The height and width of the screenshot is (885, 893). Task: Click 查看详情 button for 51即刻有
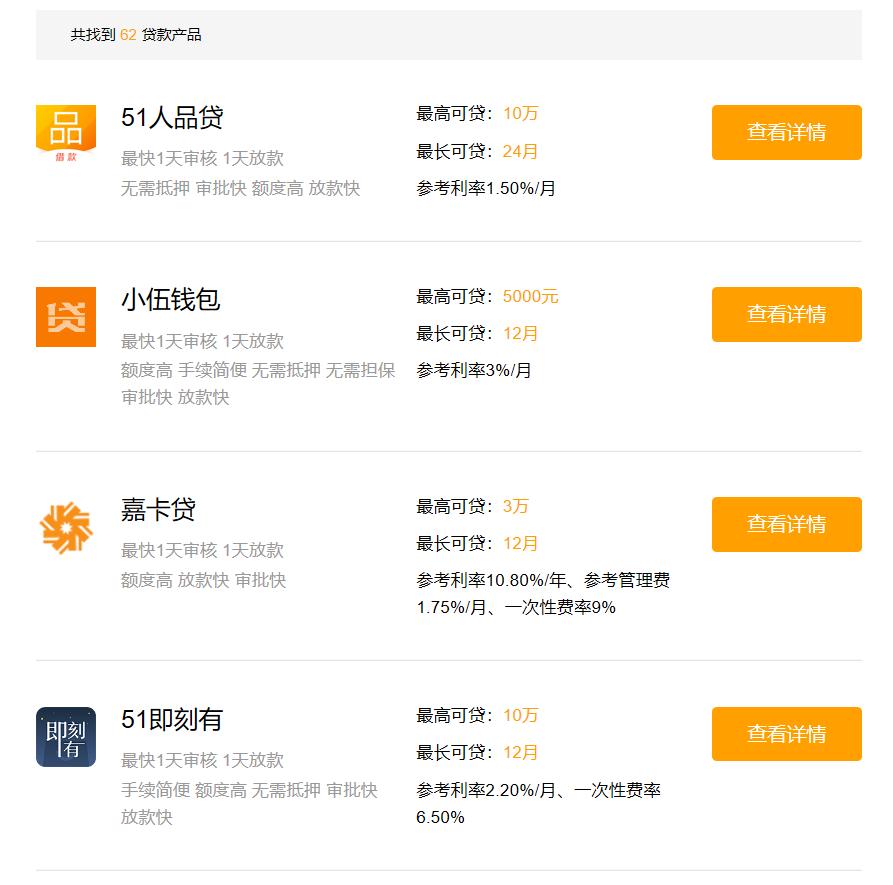click(786, 733)
